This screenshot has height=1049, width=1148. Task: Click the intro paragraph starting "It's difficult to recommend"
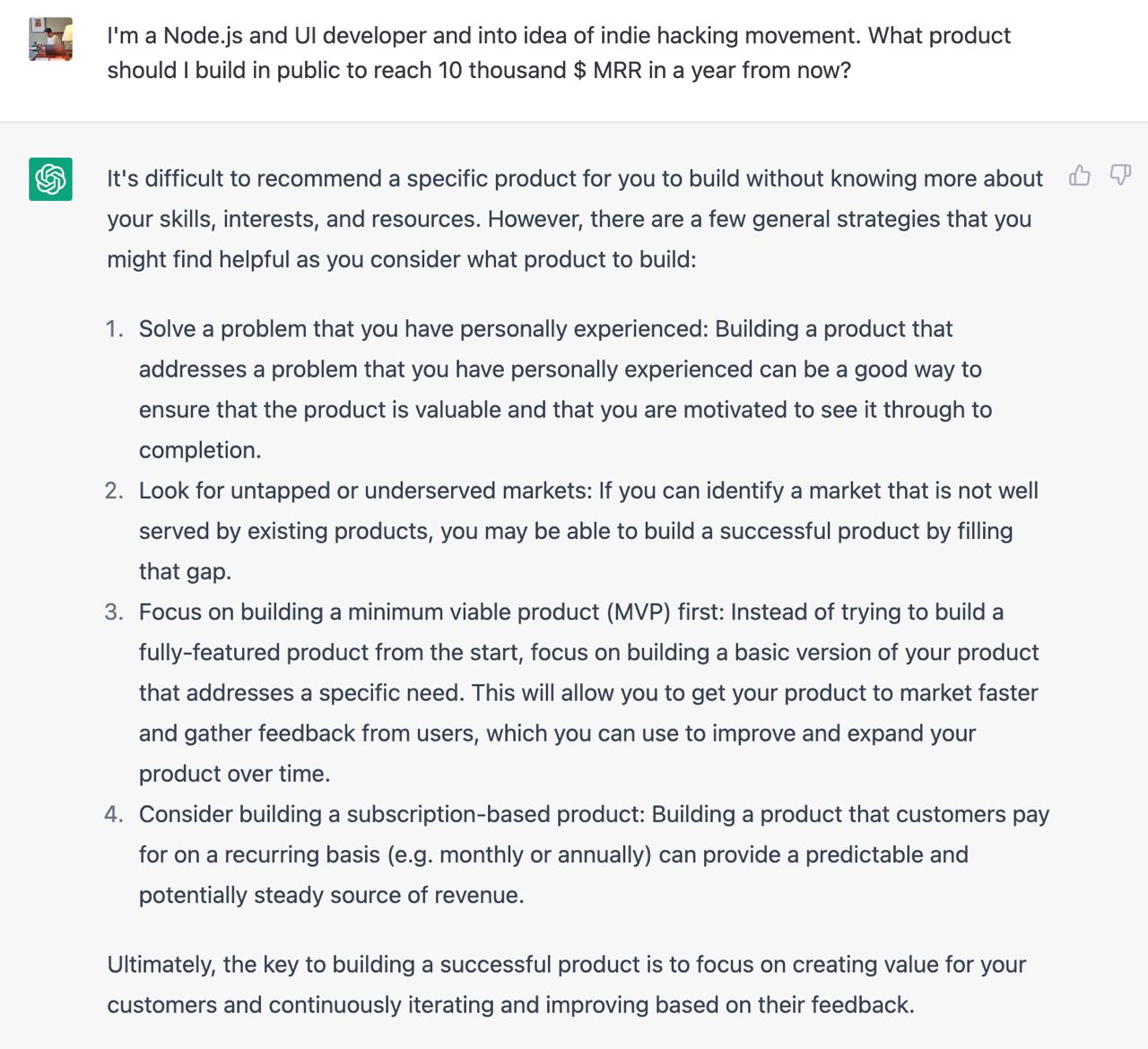(x=575, y=219)
